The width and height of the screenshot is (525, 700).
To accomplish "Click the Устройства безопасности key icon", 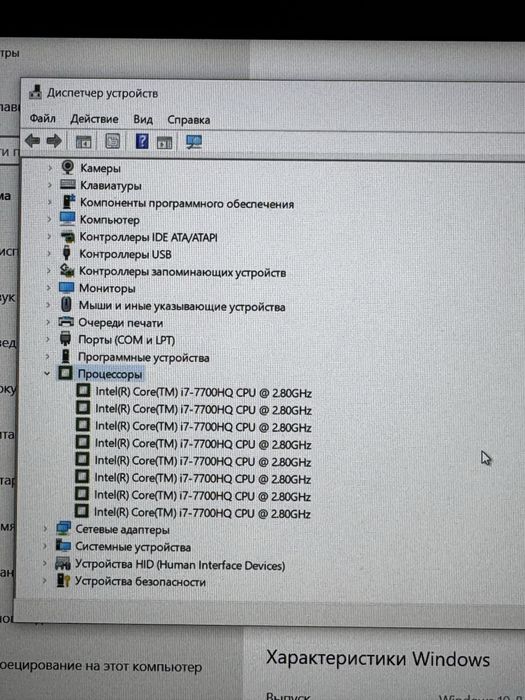I will click(62, 580).
